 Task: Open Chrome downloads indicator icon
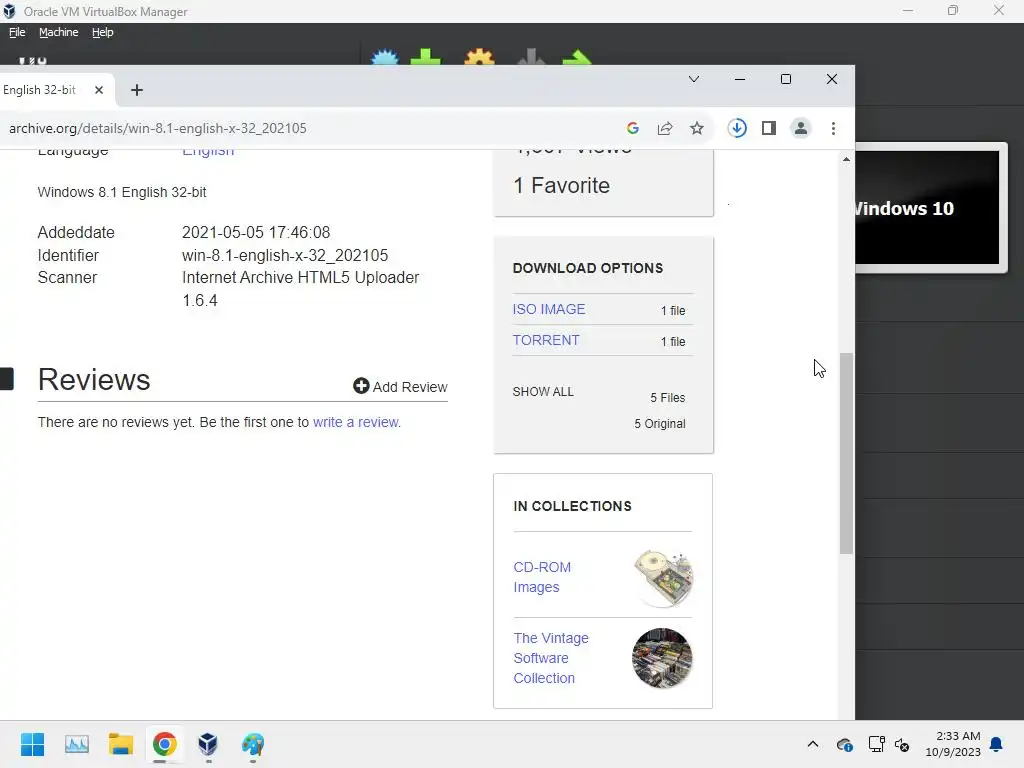tap(737, 128)
